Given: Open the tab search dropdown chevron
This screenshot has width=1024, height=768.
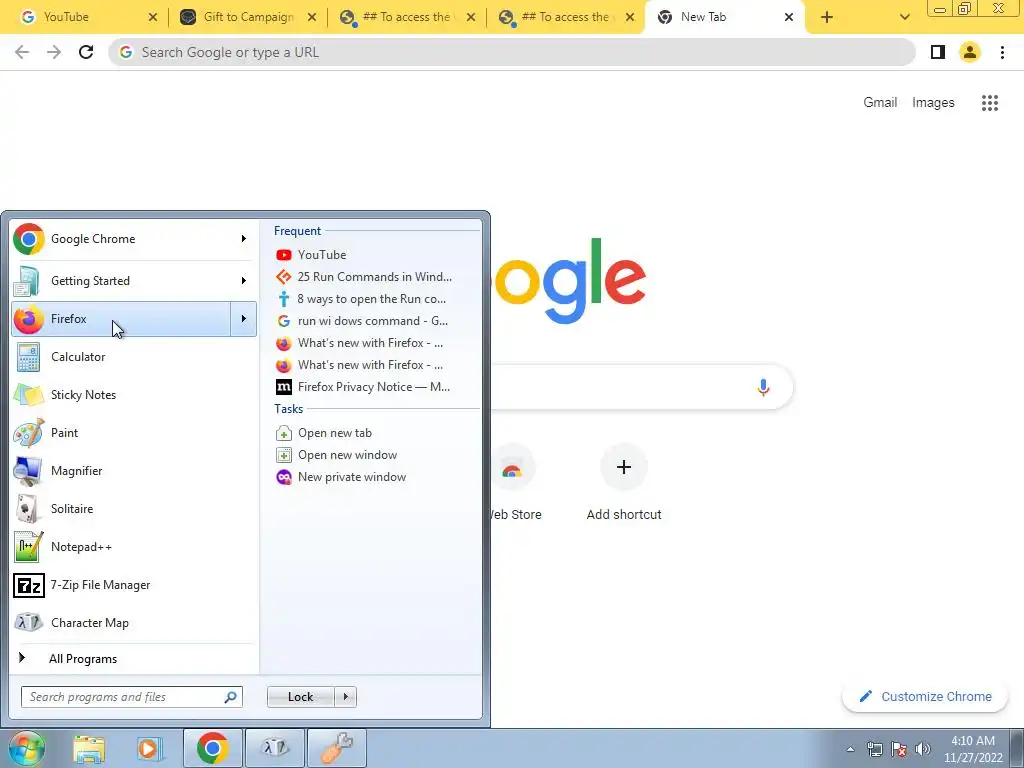Looking at the screenshot, I should point(904,17).
